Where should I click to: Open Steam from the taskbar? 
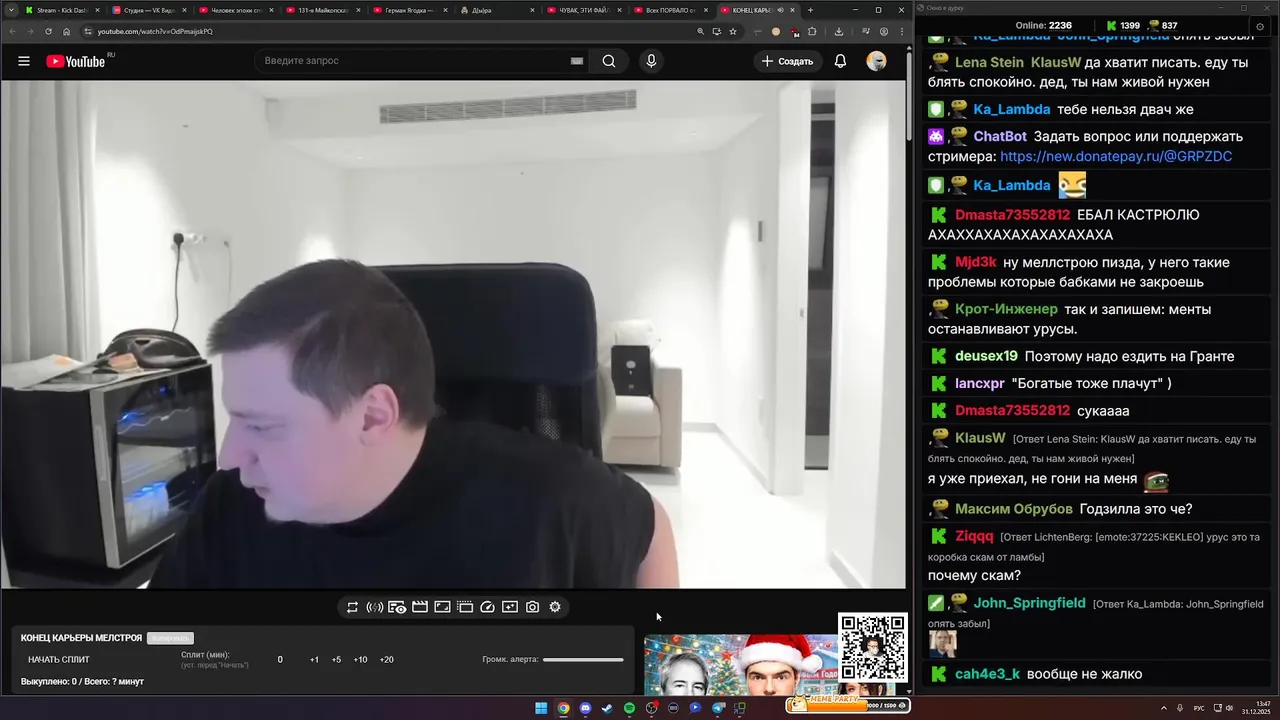[607, 708]
